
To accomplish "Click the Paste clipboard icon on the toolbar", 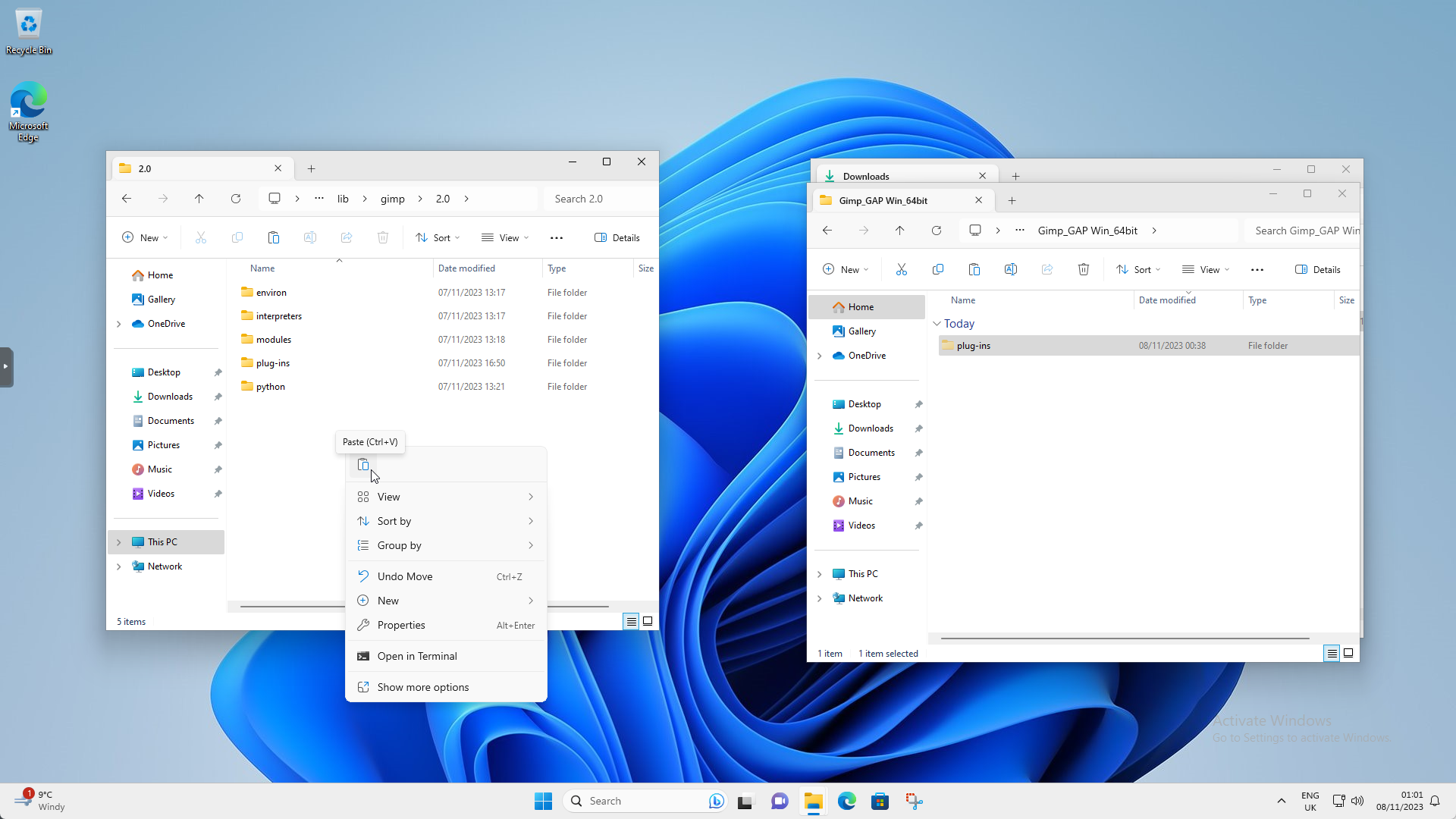I will click(274, 237).
